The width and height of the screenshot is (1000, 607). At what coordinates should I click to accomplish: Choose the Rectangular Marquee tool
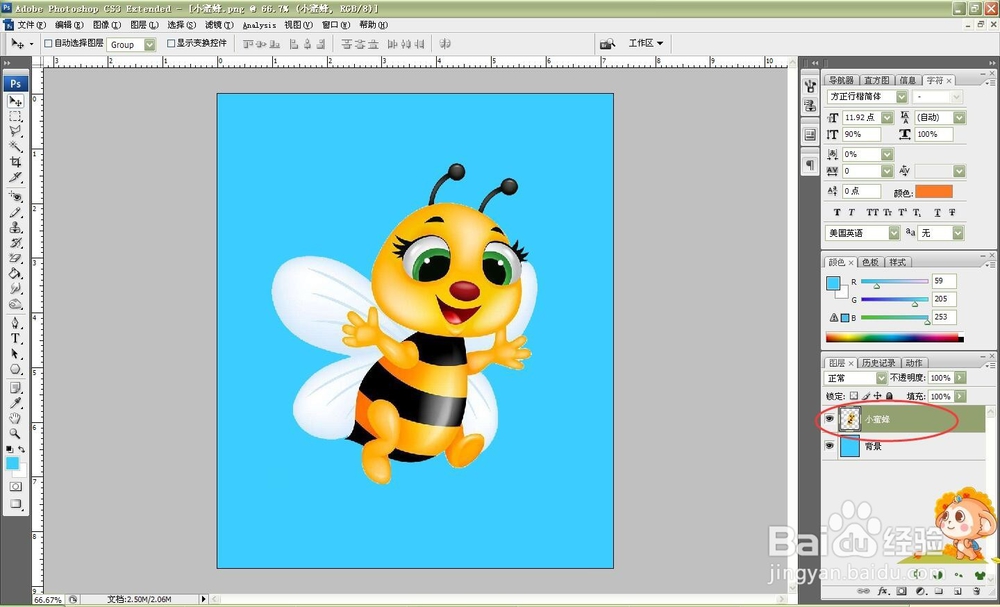[x=16, y=116]
